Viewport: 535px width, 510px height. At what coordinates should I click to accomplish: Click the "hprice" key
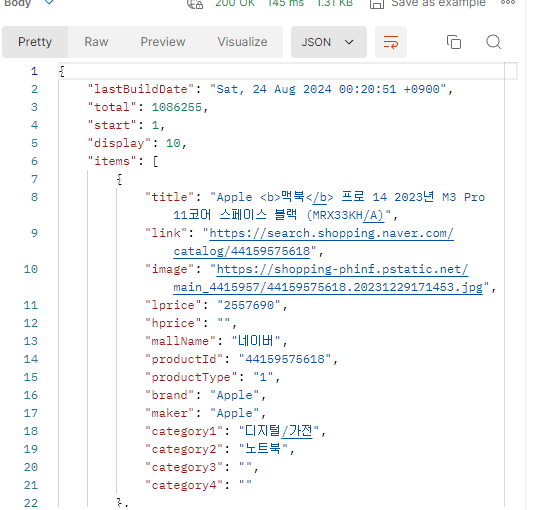coord(173,323)
